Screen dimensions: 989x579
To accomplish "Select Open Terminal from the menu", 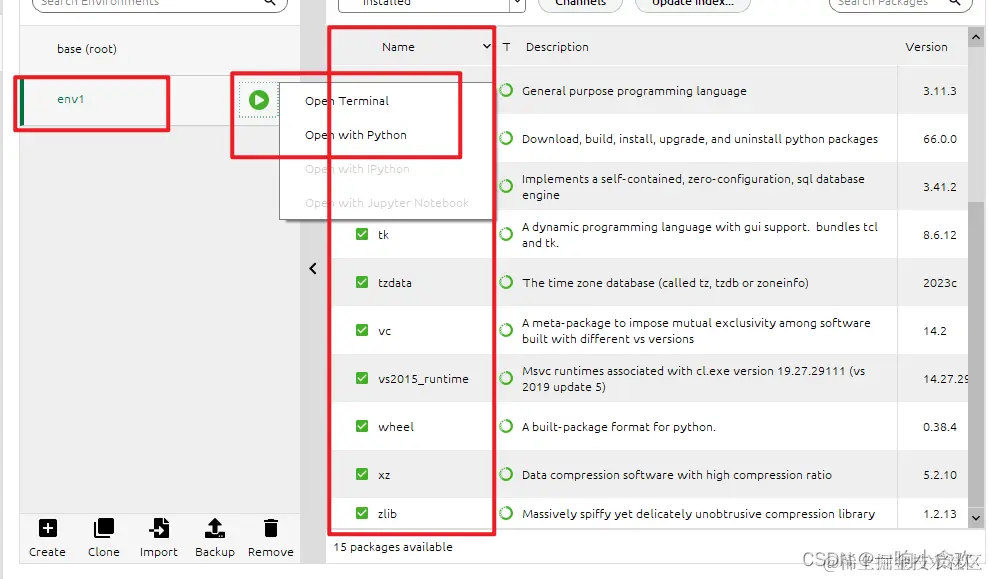I will [x=385, y=101].
